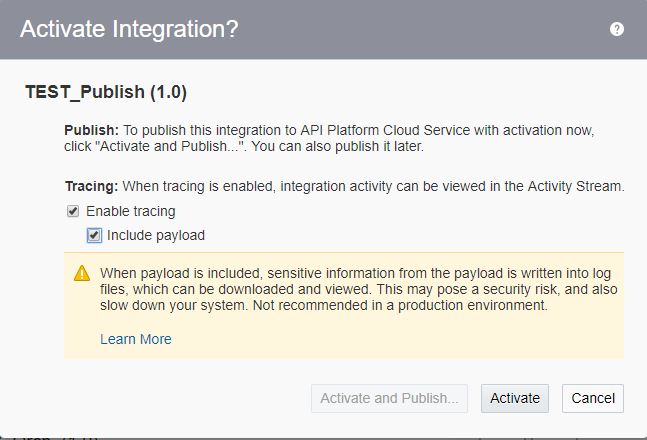Open the Learn More link
647x440 pixels.
click(136, 339)
